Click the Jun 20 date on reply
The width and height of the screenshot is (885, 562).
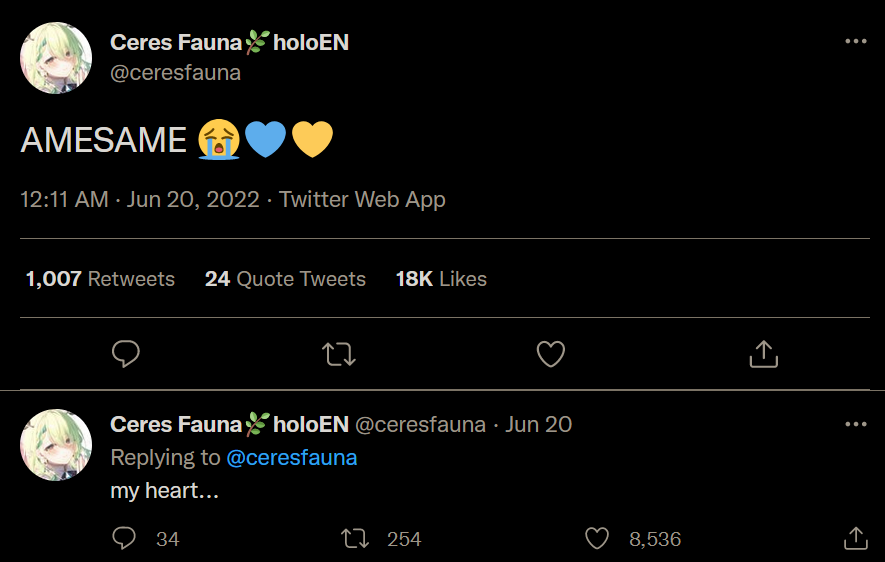[538, 424]
